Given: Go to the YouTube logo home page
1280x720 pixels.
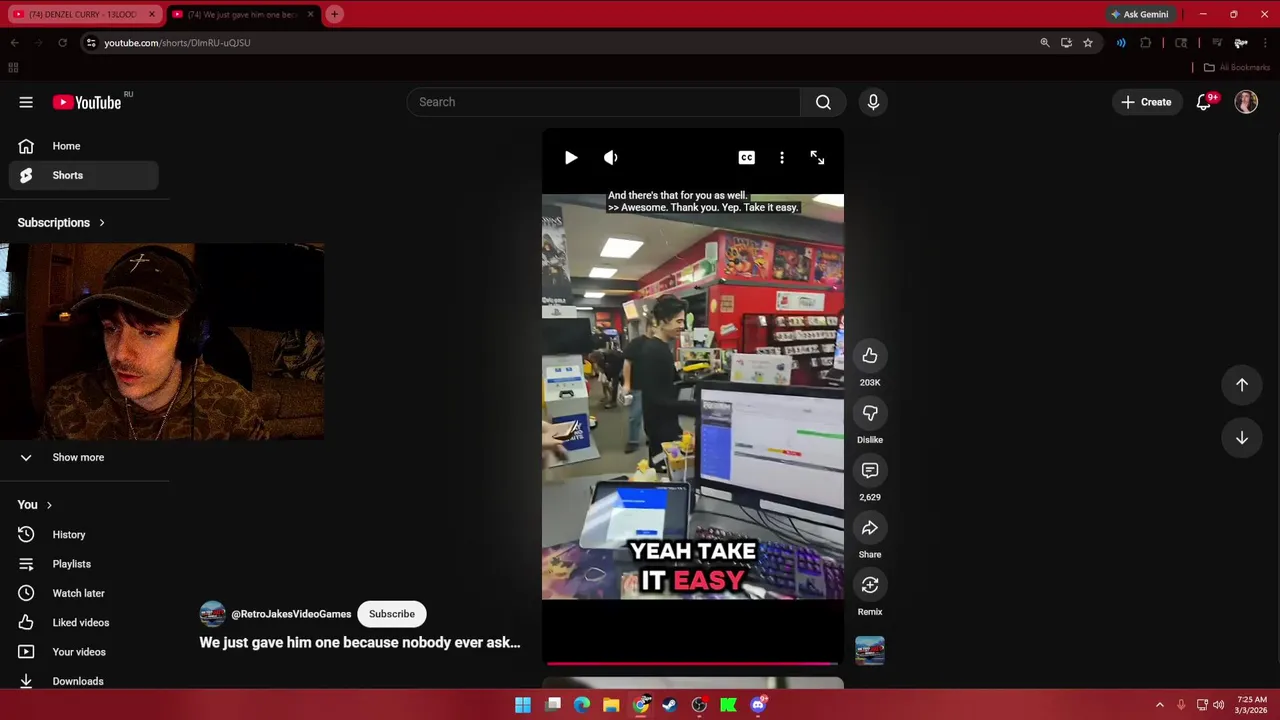Looking at the screenshot, I should pos(87,102).
